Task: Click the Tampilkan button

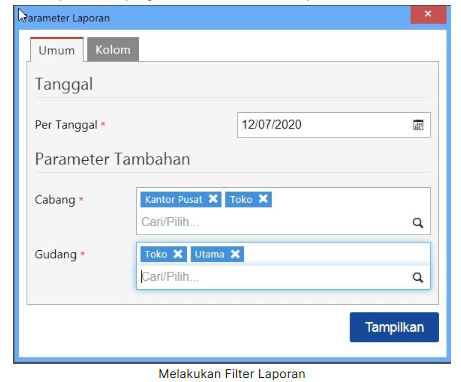Action: click(x=394, y=327)
